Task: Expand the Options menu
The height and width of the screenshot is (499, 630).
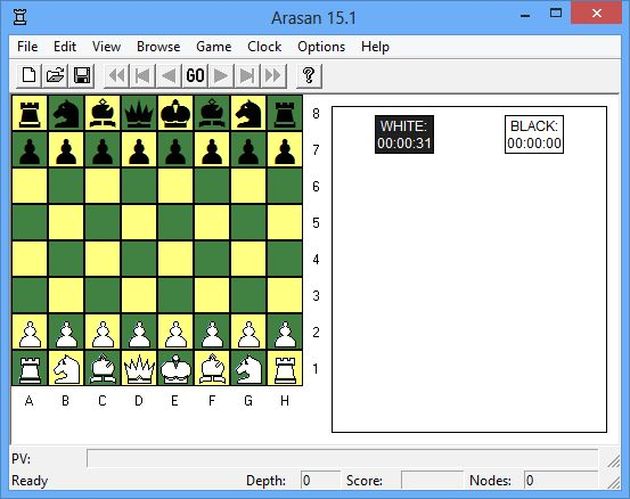Action: coord(321,46)
